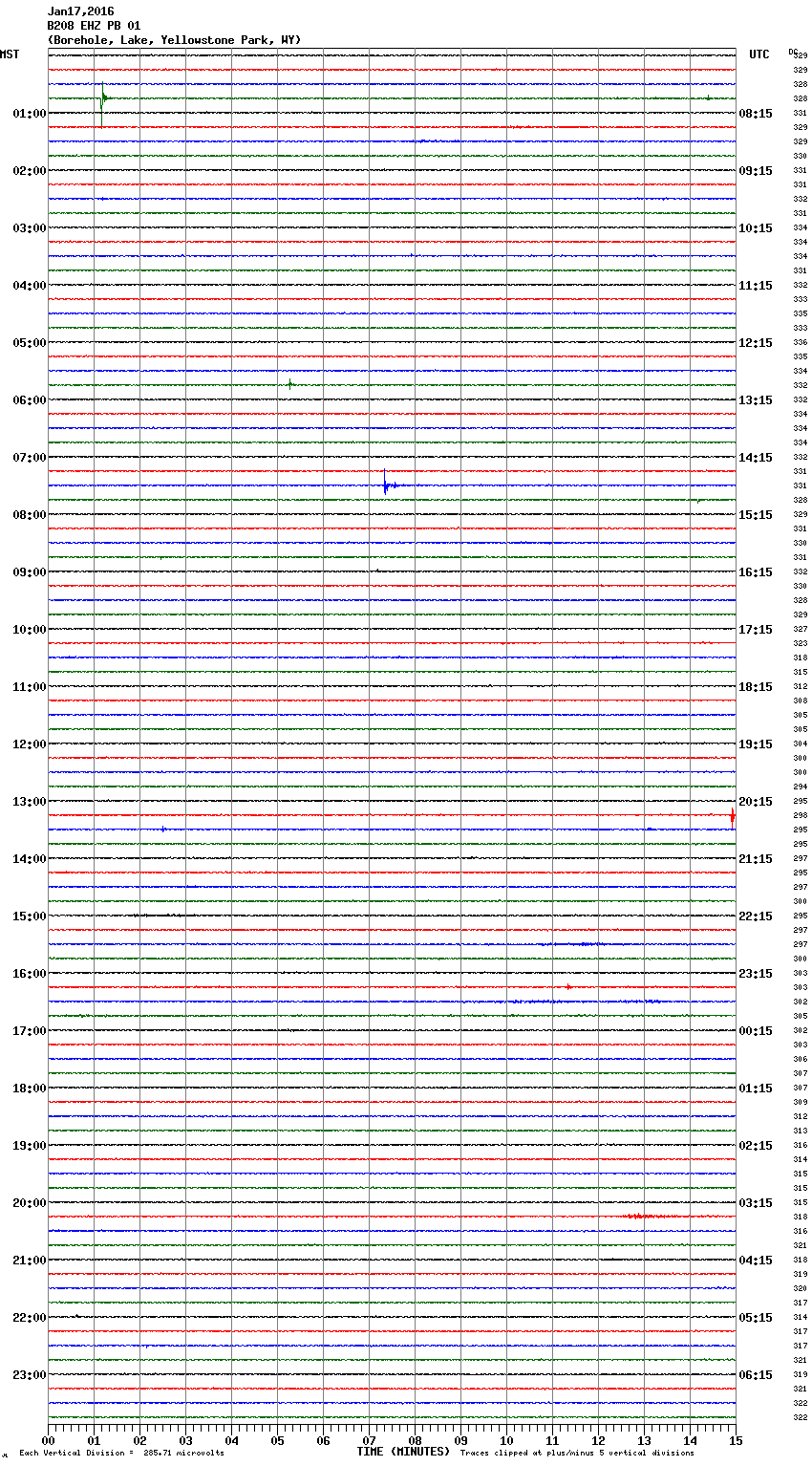The height and width of the screenshot is (1466, 812).
Task: Select the 05:00 MST time label
Action: pyautogui.click(x=29, y=343)
